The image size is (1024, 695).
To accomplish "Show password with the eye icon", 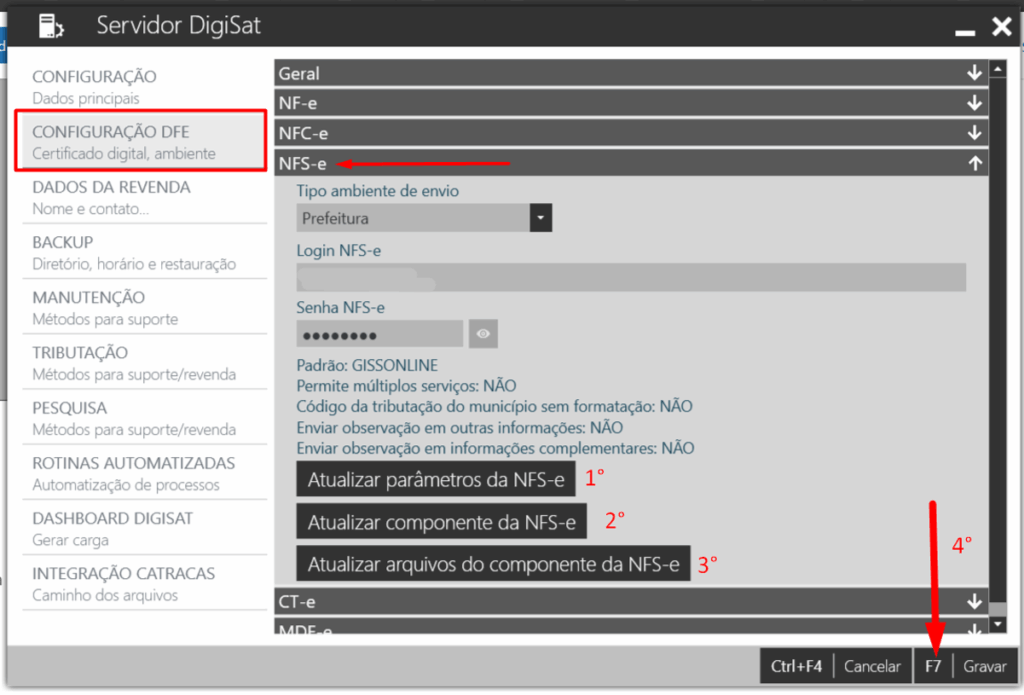I will point(482,334).
